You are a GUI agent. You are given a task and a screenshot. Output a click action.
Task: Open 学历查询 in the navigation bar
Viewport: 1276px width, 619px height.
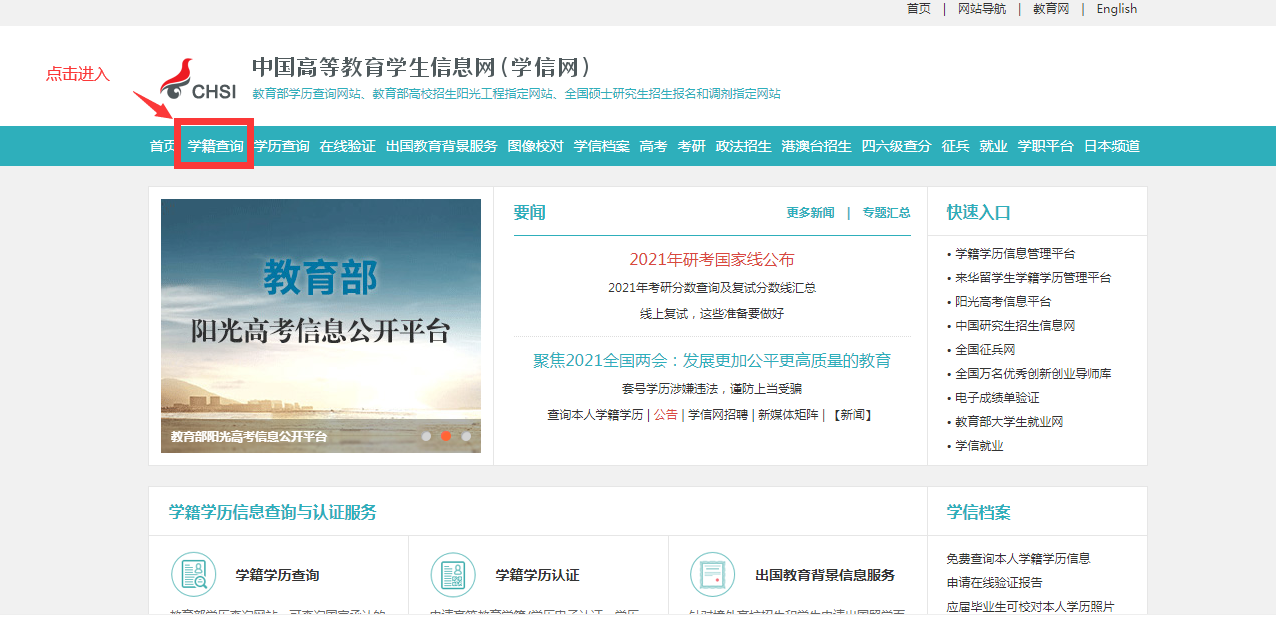point(281,146)
